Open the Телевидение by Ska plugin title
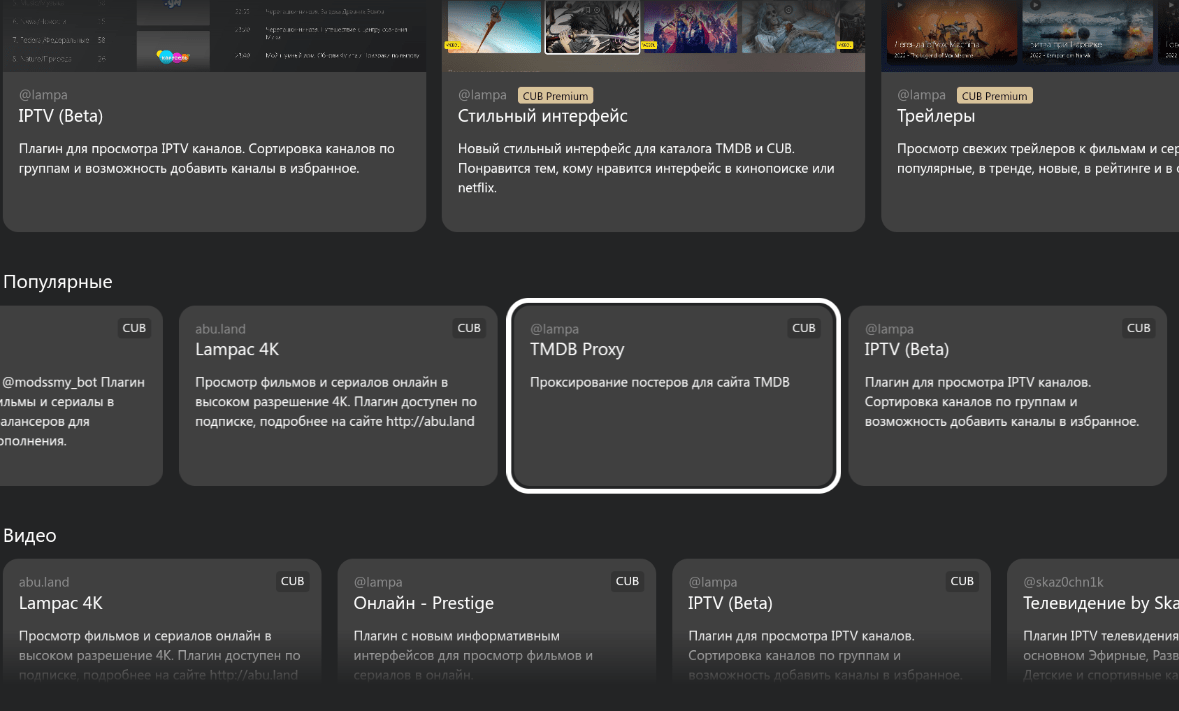 pyautogui.click(x=1101, y=603)
